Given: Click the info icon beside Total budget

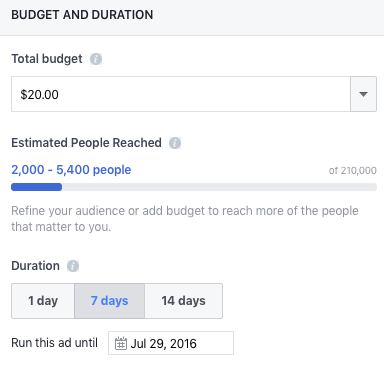Looking at the screenshot, I should click(x=96, y=59).
